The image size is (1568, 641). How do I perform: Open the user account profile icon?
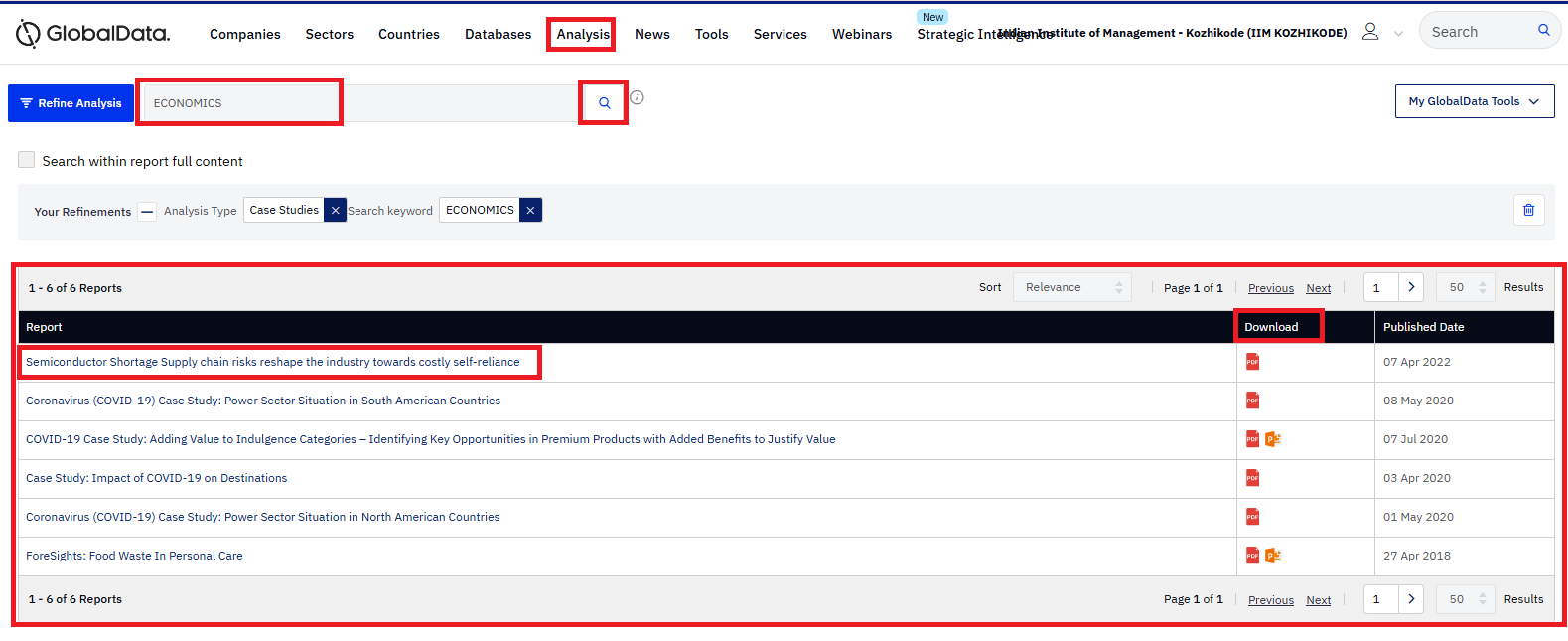1370,32
